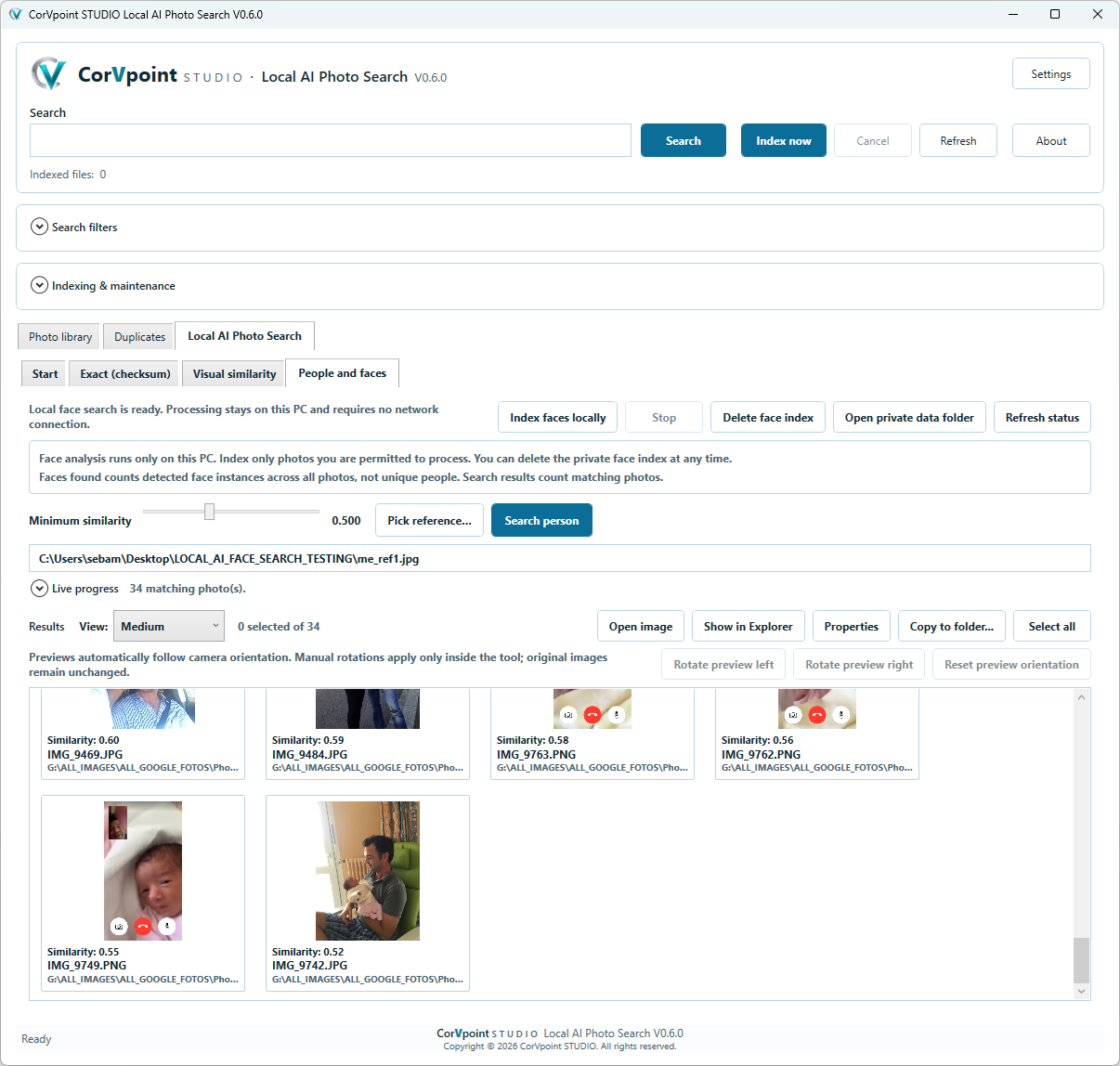The height and width of the screenshot is (1066, 1120).
Task: Select the People and faces sub-tab
Action: [x=343, y=372]
